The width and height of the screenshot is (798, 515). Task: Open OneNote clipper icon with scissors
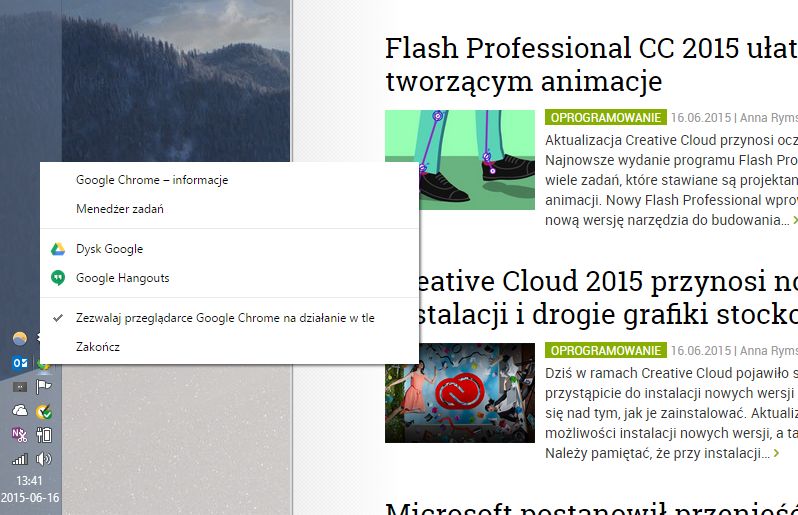20,435
